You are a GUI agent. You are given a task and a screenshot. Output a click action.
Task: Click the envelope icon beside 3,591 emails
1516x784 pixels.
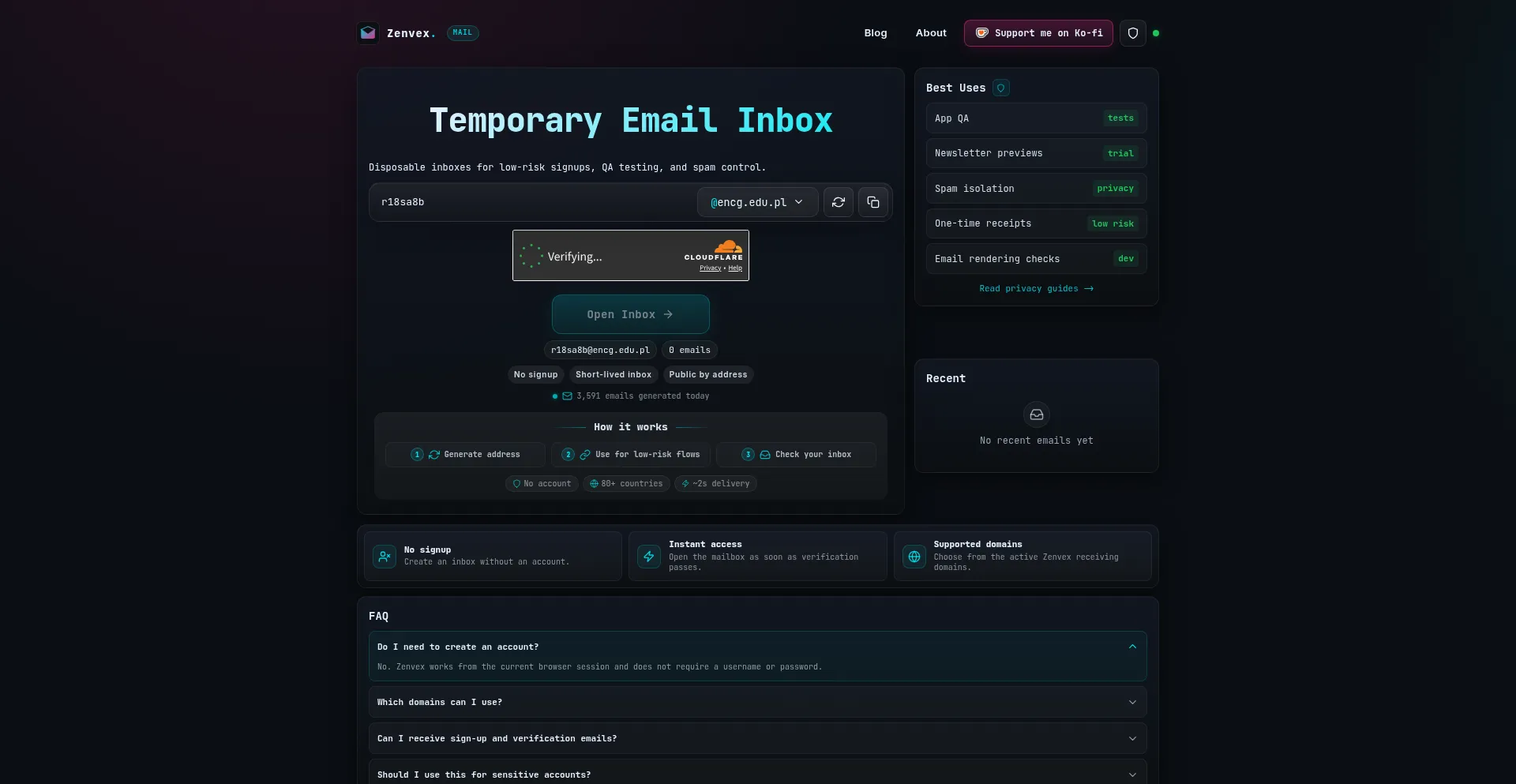(x=567, y=396)
